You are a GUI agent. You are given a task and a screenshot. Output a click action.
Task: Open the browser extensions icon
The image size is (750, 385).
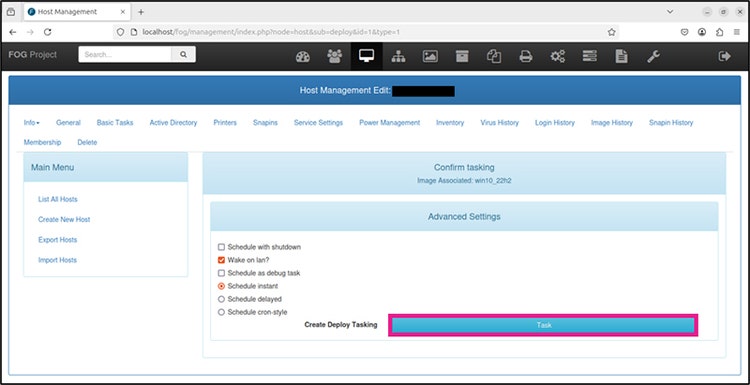tap(719, 32)
